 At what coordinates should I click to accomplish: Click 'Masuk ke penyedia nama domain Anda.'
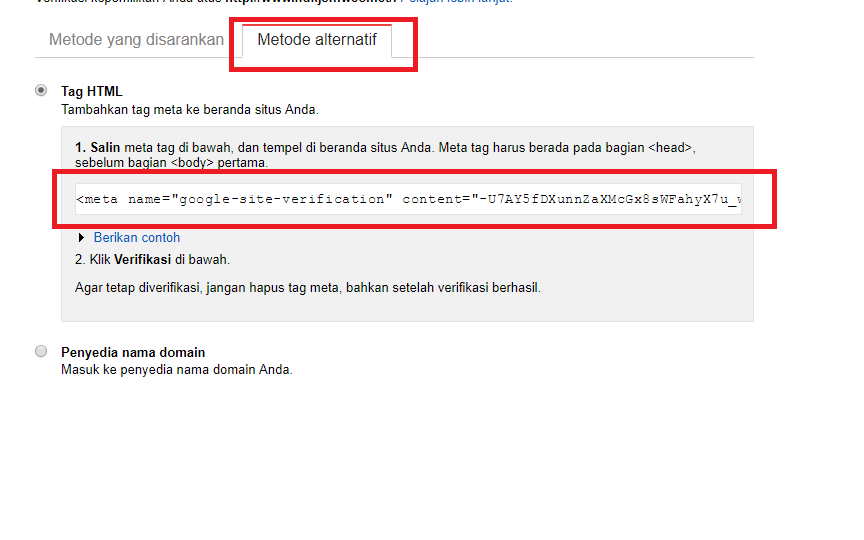176,370
